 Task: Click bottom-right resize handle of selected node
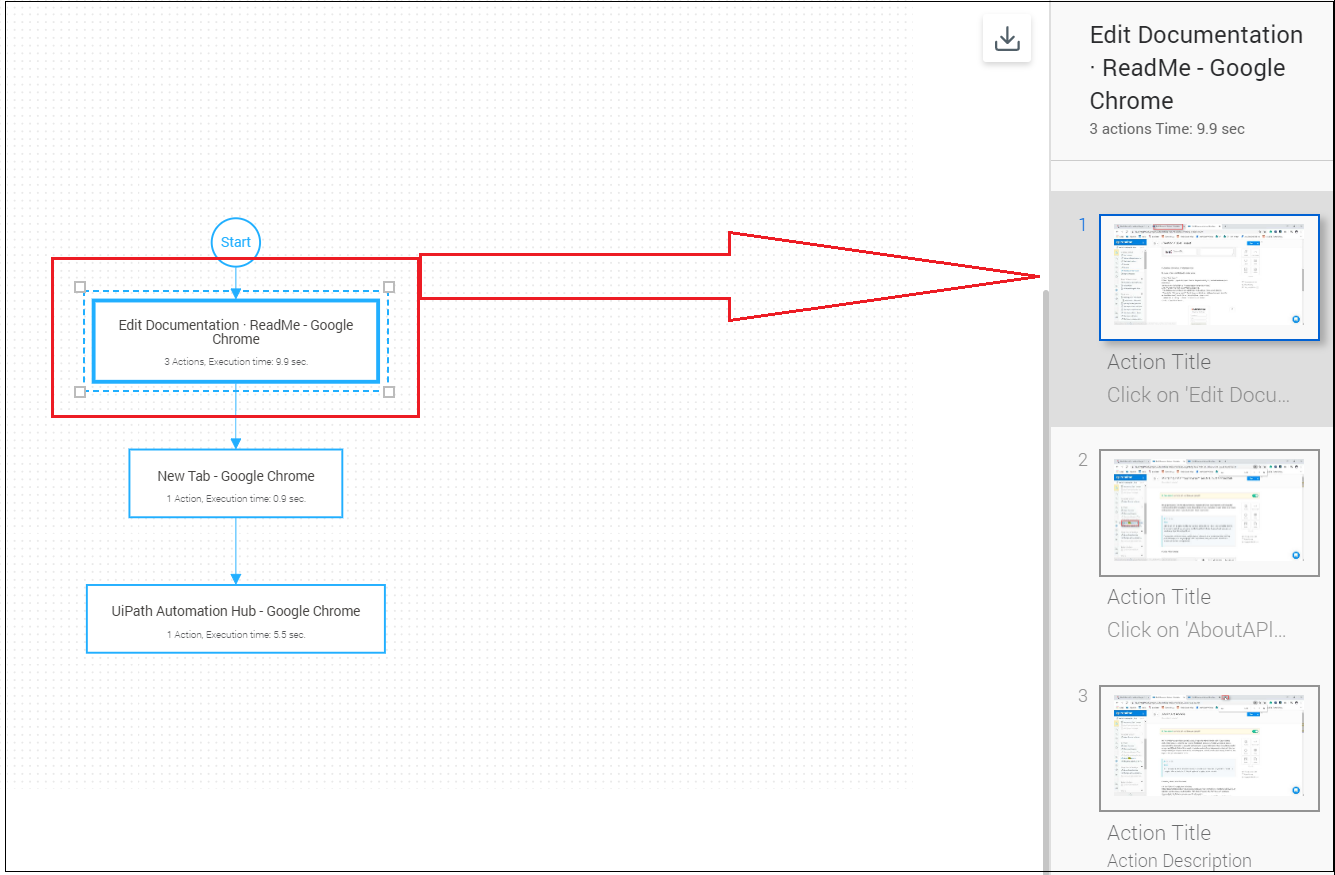(389, 391)
